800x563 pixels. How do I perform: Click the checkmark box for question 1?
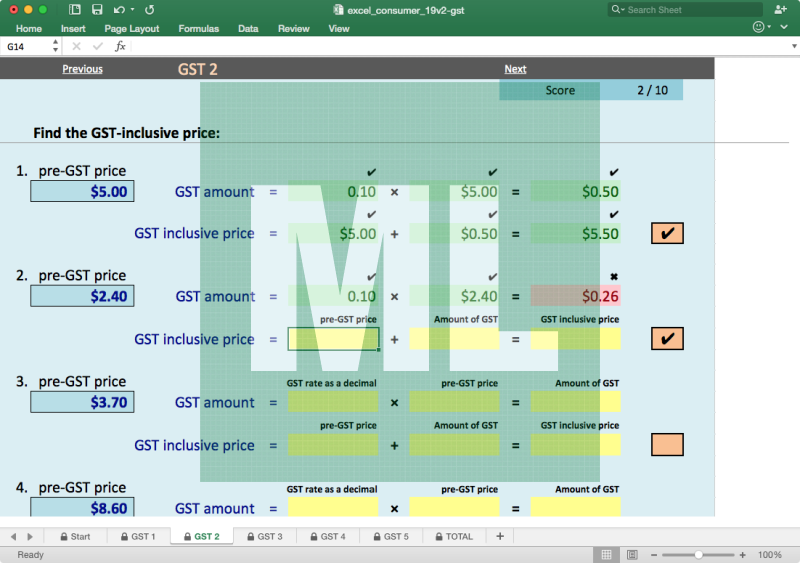pyautogui.click(x=667, y=234)
